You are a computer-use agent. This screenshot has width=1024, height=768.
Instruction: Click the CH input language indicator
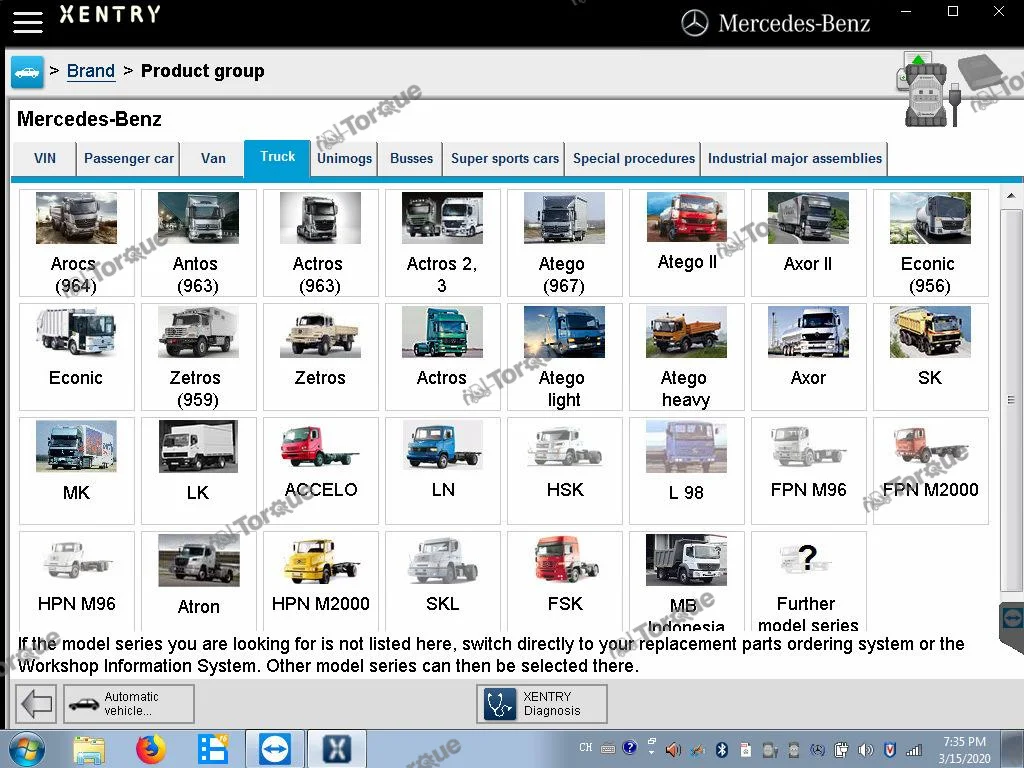tap(585, 748)
